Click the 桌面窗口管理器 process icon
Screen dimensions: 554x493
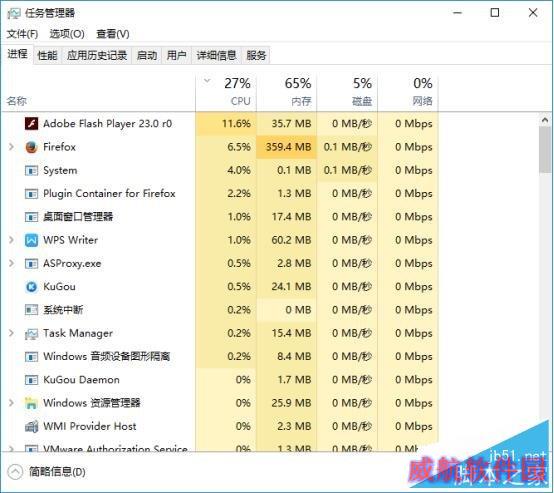click(31, 217)
